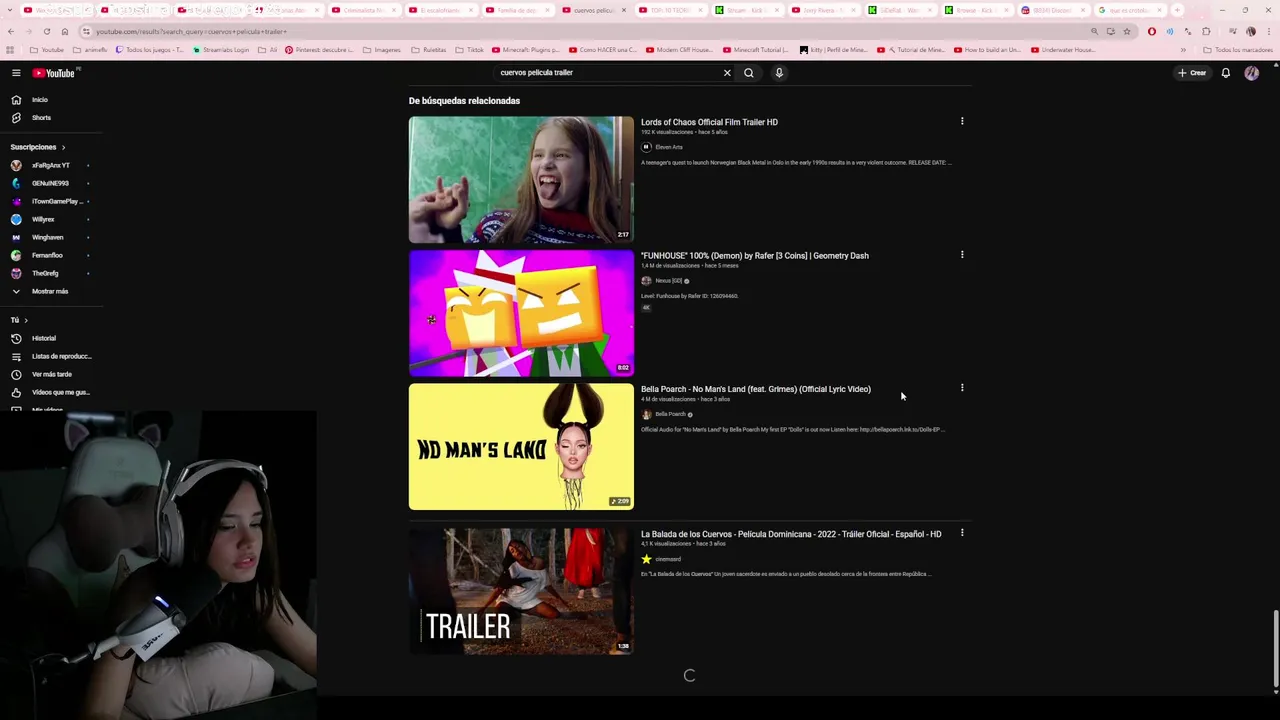Image resolution: width=1280 pixels, height=720 pixels.
Task: Open Bella Poarch No Man's Land title
Action: pos(756,389)
